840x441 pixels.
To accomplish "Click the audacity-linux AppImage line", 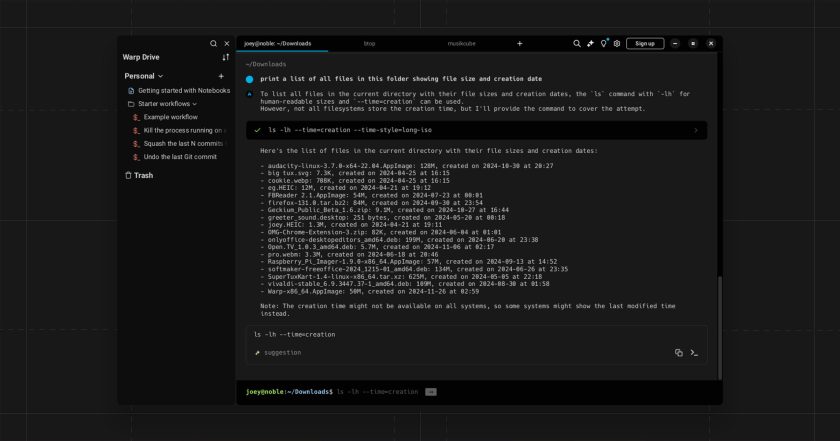I will tap(407, 166).
